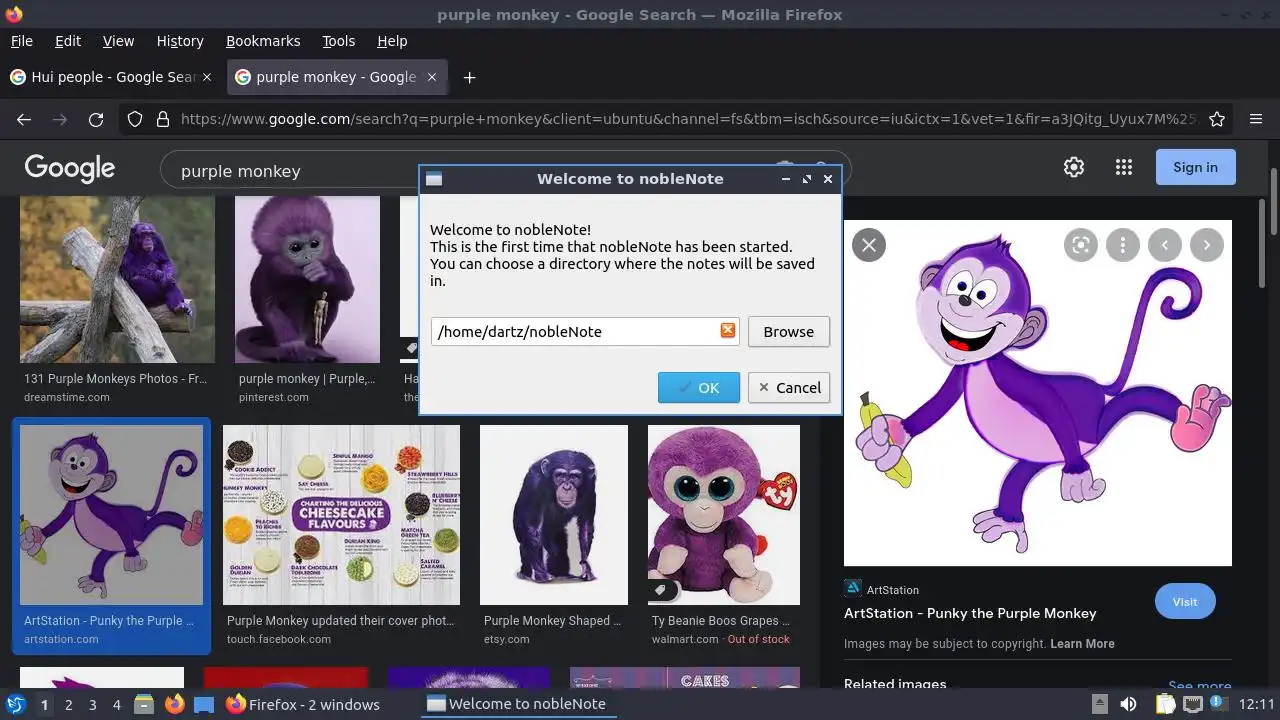Click Cancel in the nobleNote welcome dialog

(x=789, y=388)
